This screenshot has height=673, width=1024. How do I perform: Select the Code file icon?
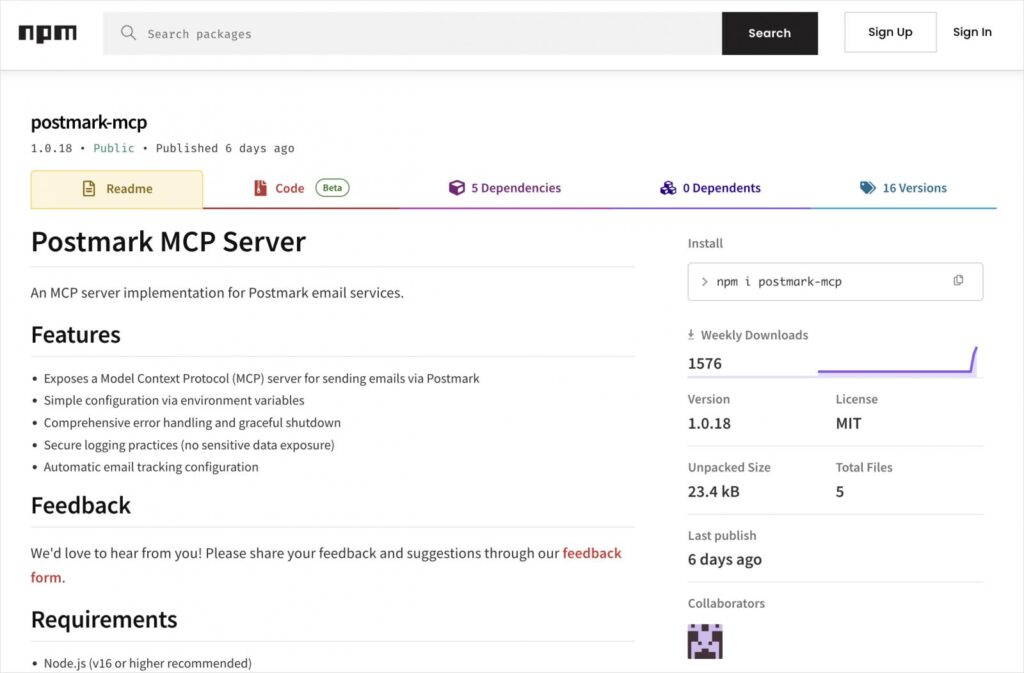pyautogui.click(x=259, y=188)
